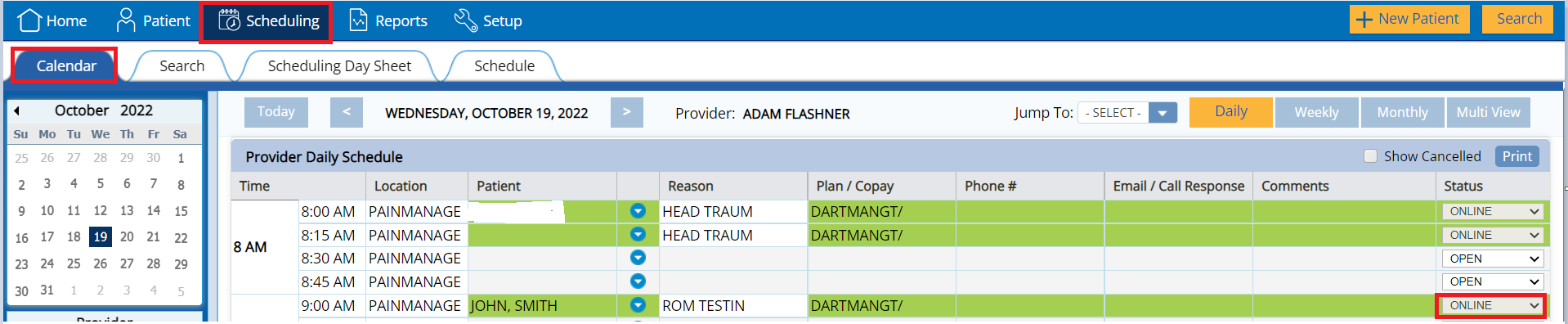Go to next day arrow
The image size is (1568, 324).
tap(627, 112)
